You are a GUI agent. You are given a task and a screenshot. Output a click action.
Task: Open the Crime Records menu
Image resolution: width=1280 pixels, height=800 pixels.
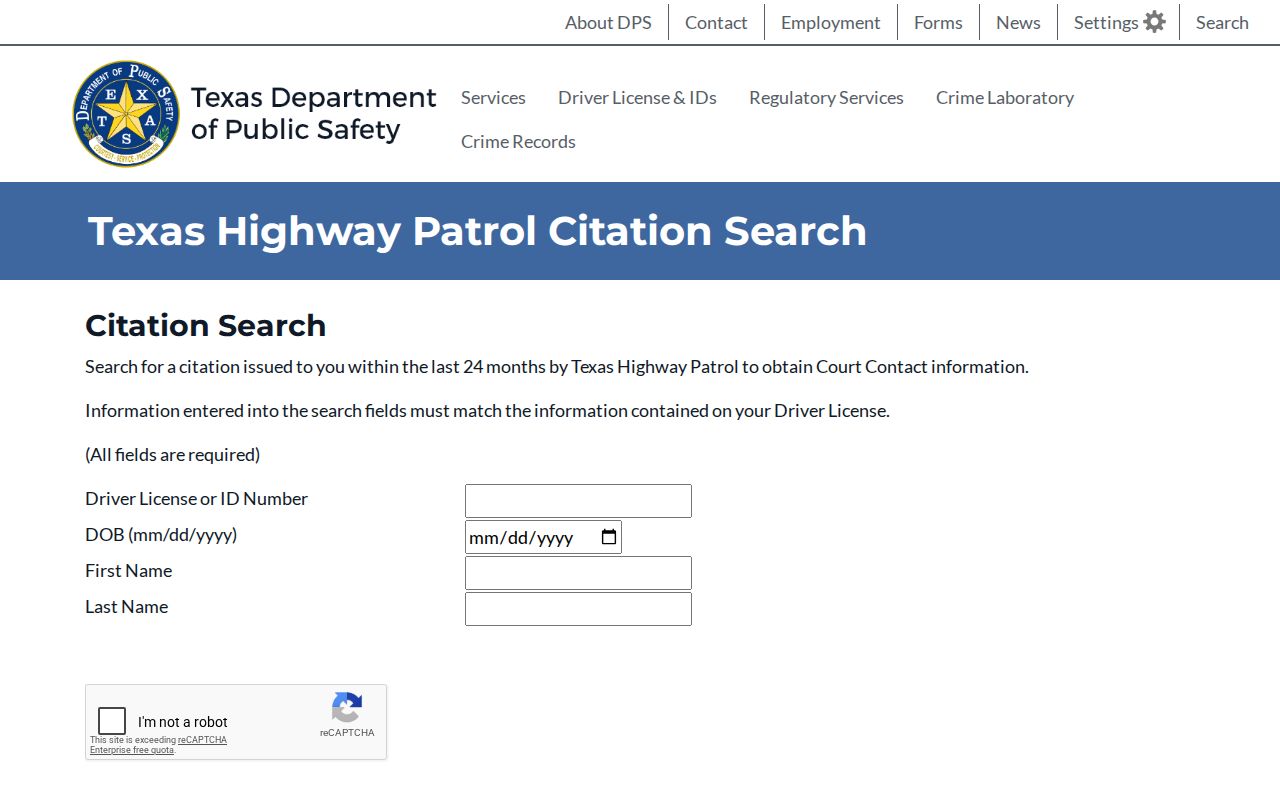518,141
